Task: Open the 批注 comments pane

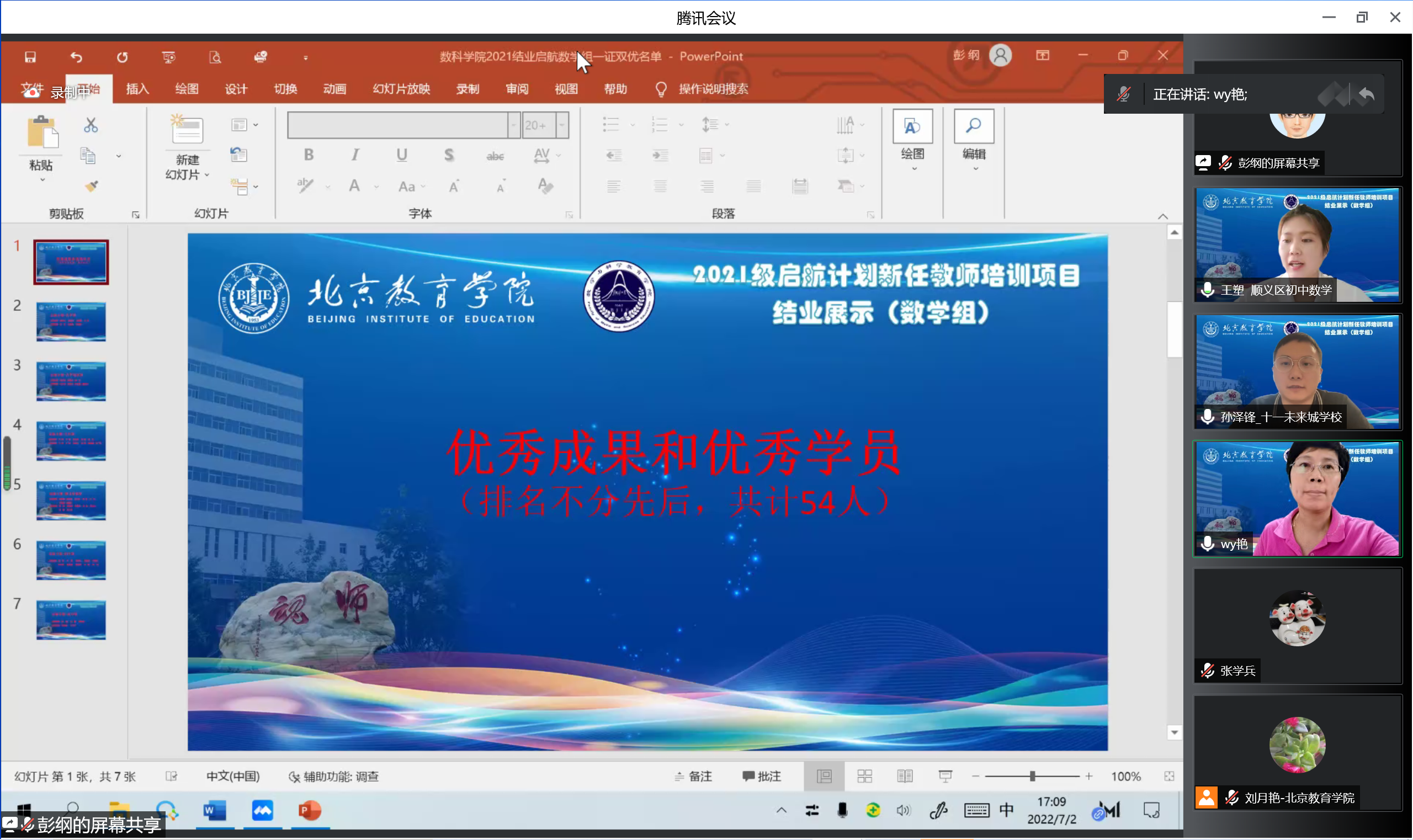Action: click(x=762, y=777)
